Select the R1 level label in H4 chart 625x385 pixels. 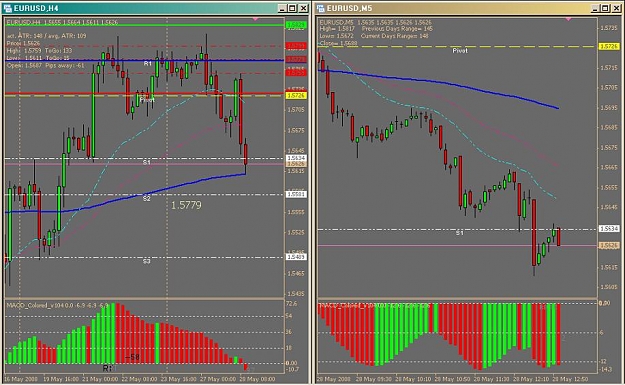[x=147, y=63]
